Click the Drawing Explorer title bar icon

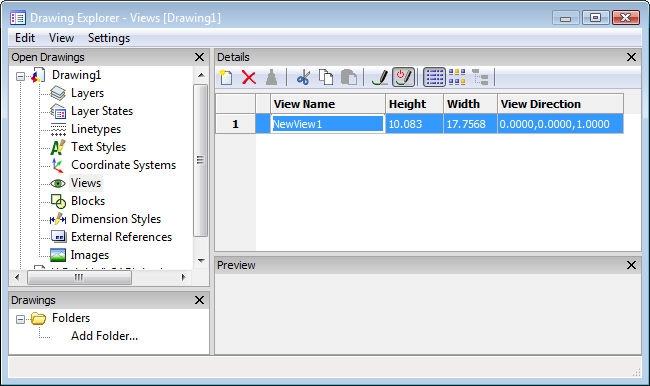click(18, 18)
